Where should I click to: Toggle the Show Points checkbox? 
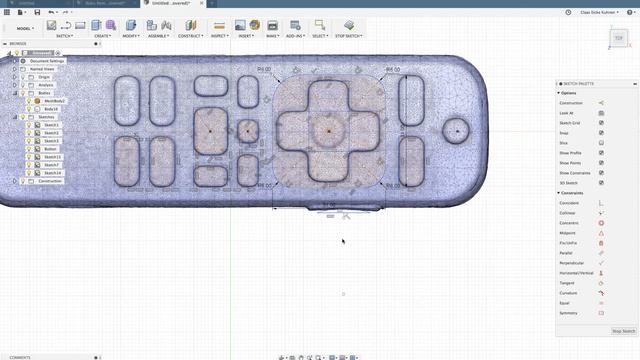point(601,163)
